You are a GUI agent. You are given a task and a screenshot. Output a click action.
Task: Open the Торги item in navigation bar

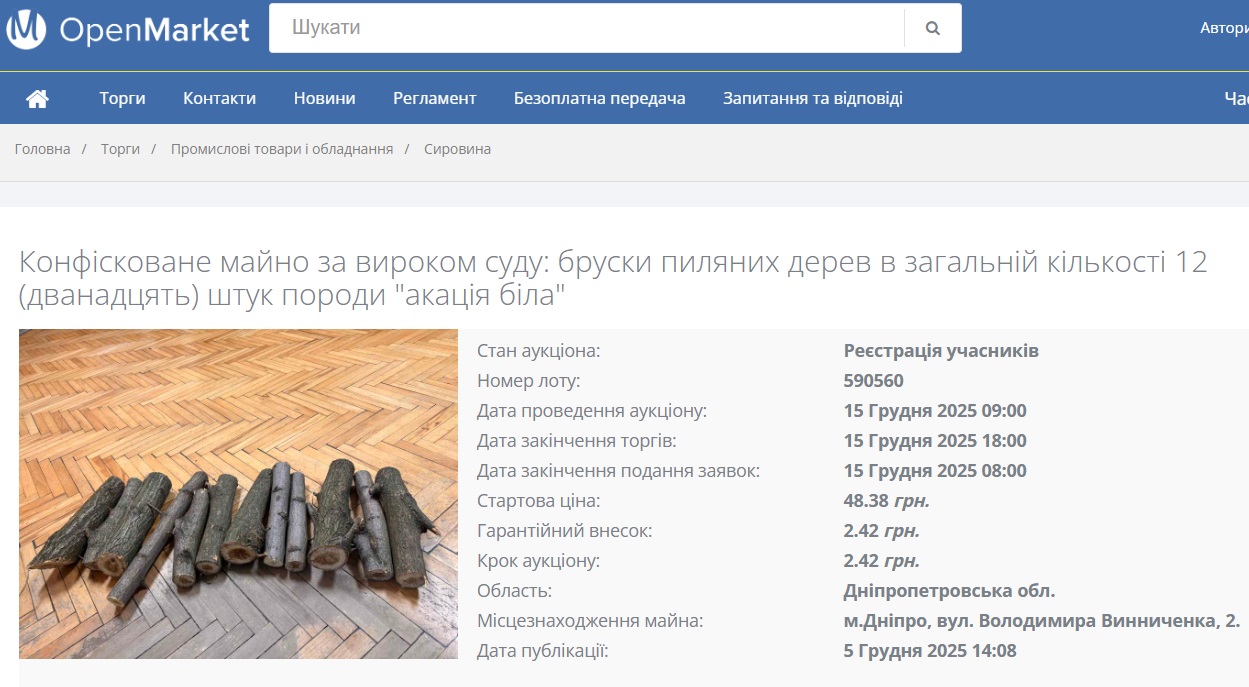(x=122, y=98)
